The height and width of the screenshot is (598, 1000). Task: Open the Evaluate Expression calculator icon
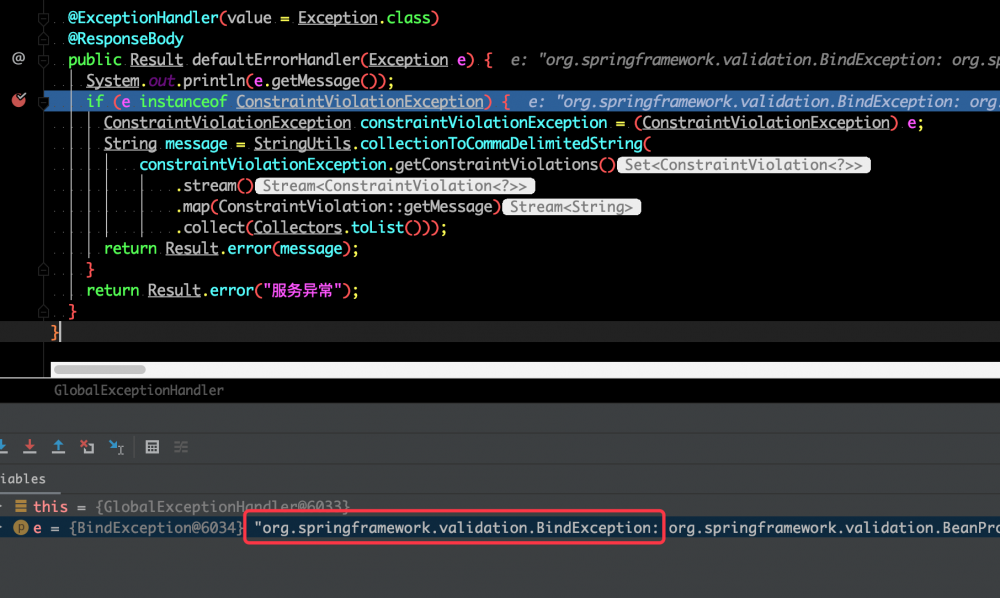pos(152,447)
